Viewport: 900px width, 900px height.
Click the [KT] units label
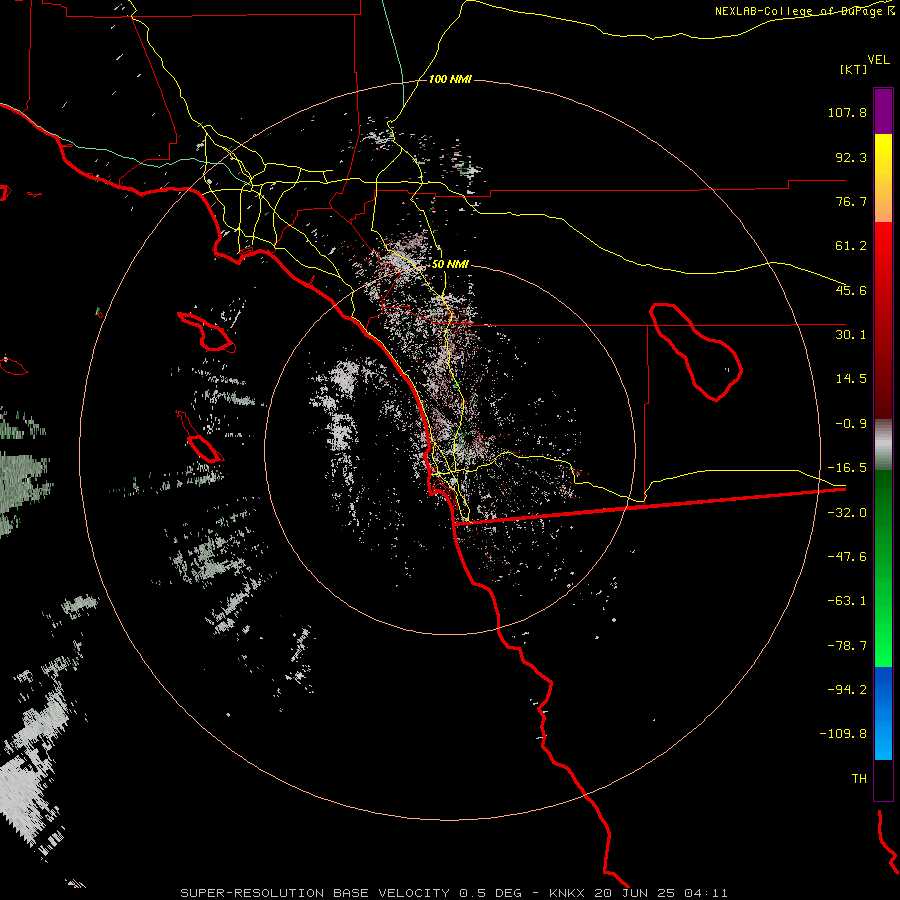(854, 69)
